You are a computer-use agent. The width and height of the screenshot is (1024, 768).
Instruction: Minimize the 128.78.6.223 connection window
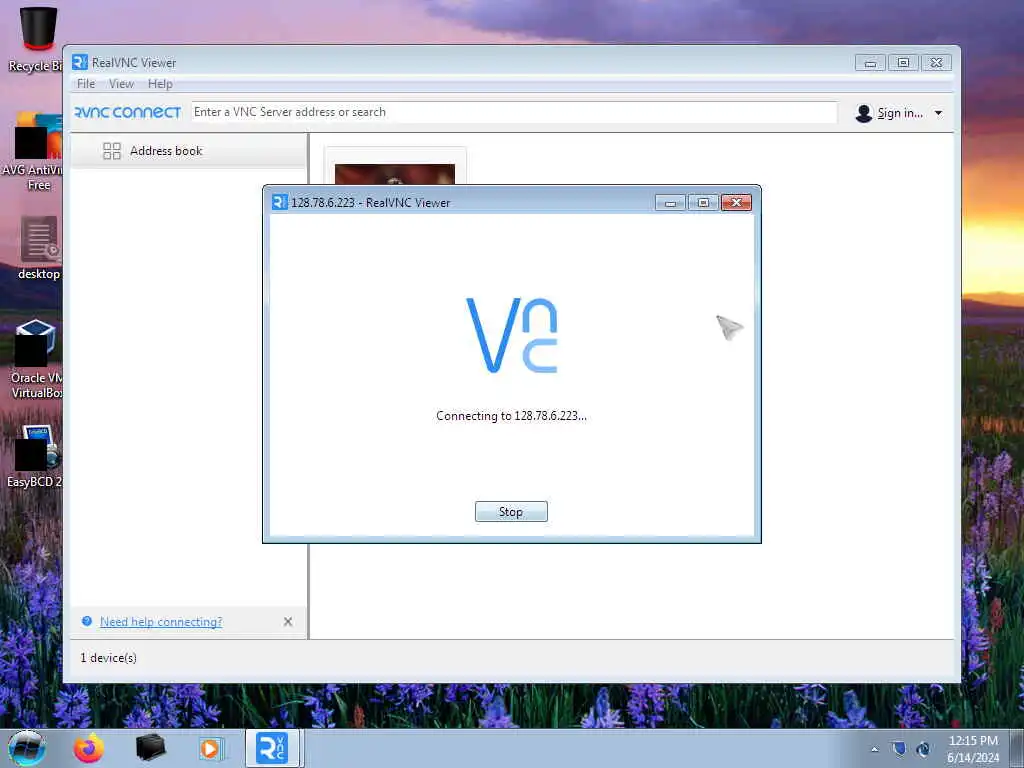tap(670, 202)
